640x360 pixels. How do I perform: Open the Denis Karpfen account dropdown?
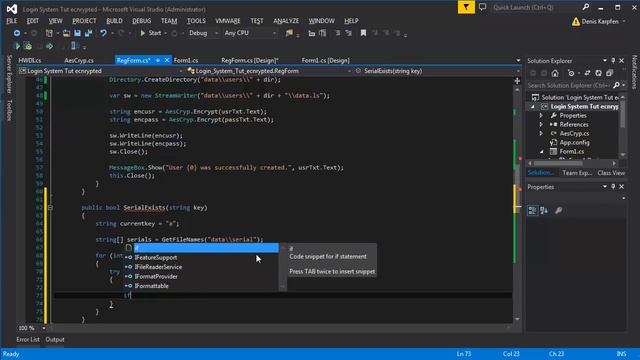pyautogui.click(x=599, y=21)
